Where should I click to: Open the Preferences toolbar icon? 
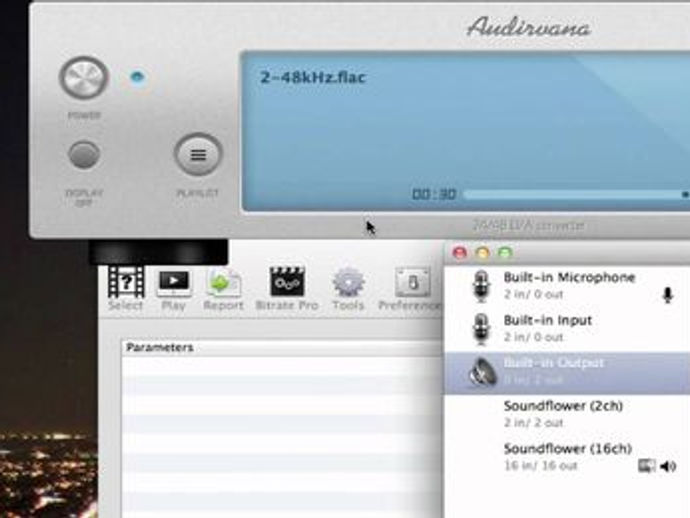click(x=413, y=283)
